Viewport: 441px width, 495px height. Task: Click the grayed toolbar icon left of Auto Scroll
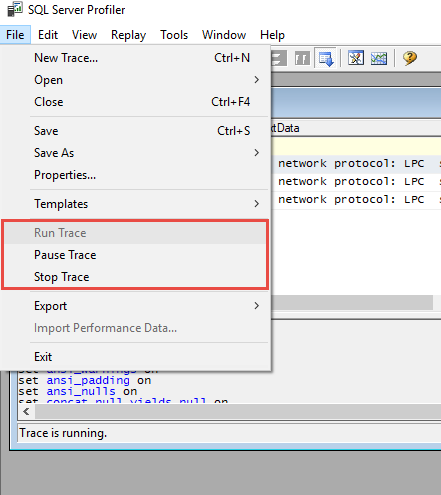tap(302, 59)
